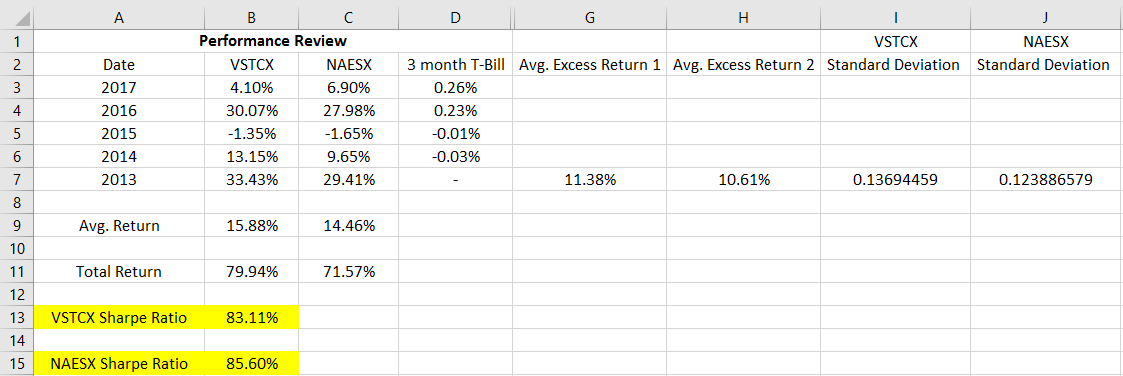Image resolution: width=1123 pixels, height=376 pixels.
Task: Select the 71.57% total return cell
Action: point(349,271)
